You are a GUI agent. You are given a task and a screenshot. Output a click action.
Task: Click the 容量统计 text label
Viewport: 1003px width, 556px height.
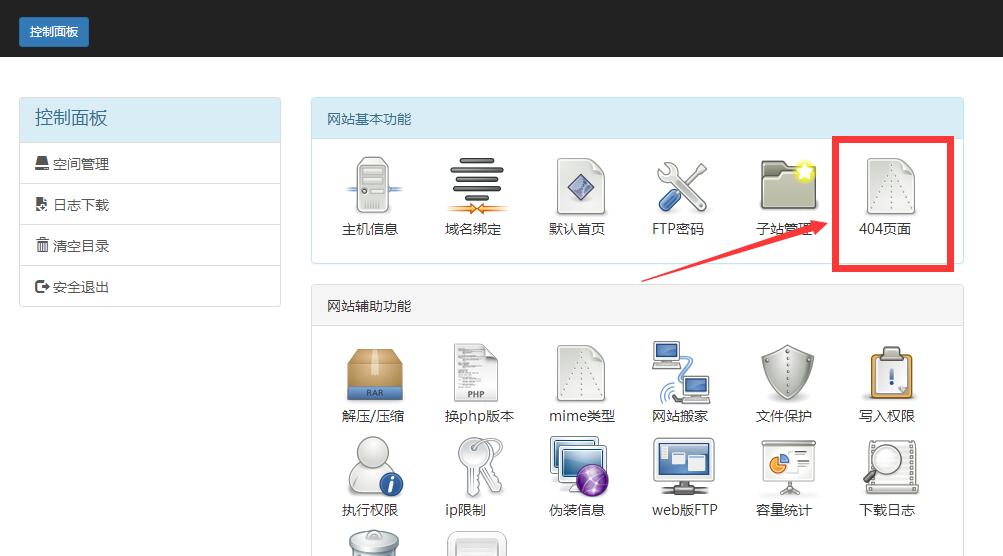point(784,510)
